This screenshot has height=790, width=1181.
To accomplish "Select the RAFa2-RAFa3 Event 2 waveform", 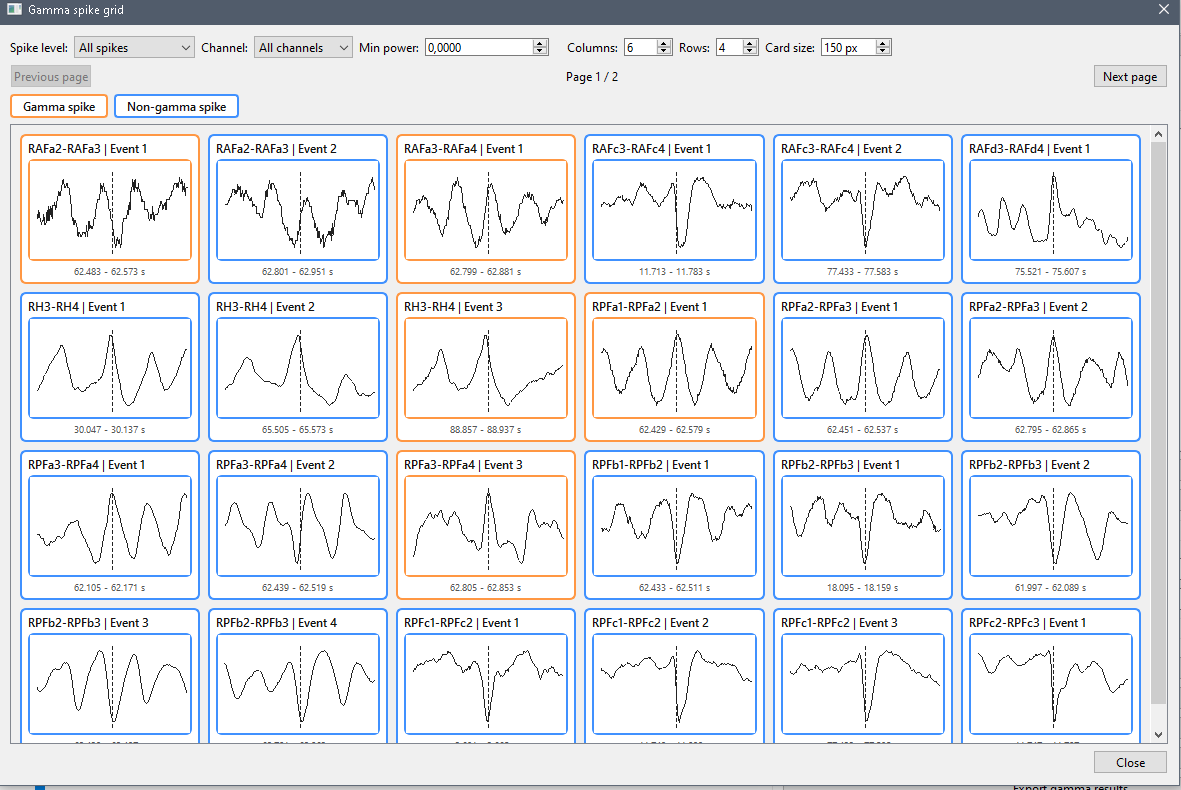I will 298,209.
